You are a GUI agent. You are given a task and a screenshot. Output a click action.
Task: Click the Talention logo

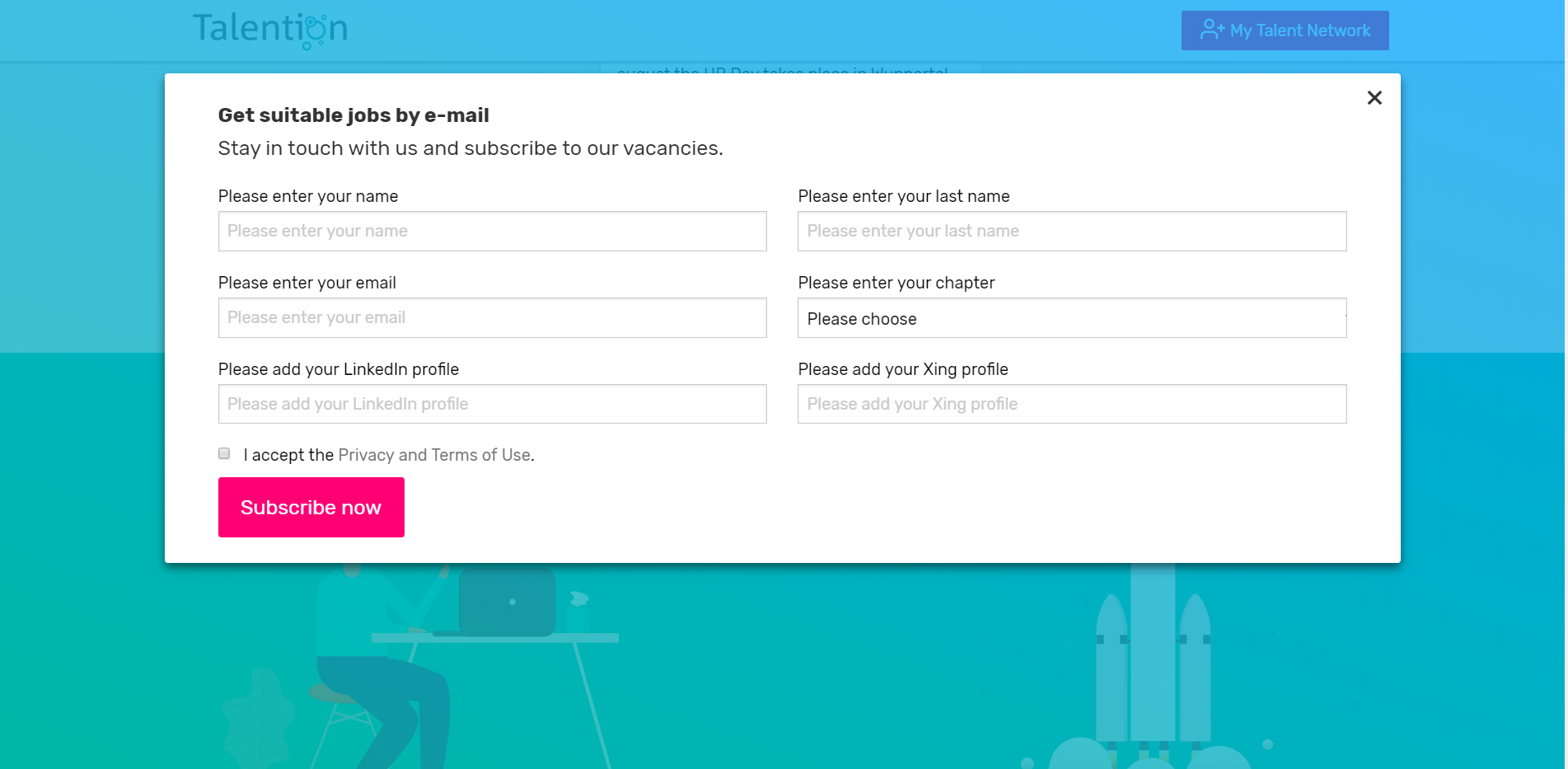tap(270, 30)
